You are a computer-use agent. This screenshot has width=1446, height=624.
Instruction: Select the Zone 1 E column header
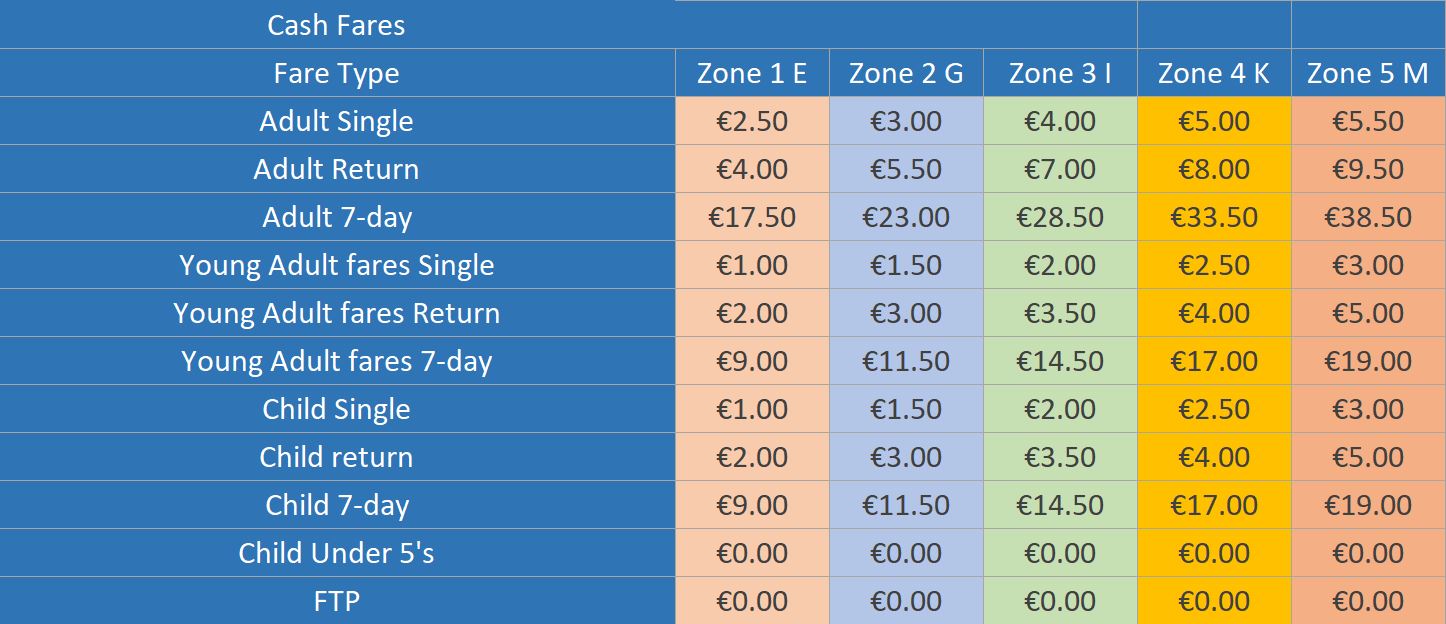pyautogui.click(x=752, y=73)
